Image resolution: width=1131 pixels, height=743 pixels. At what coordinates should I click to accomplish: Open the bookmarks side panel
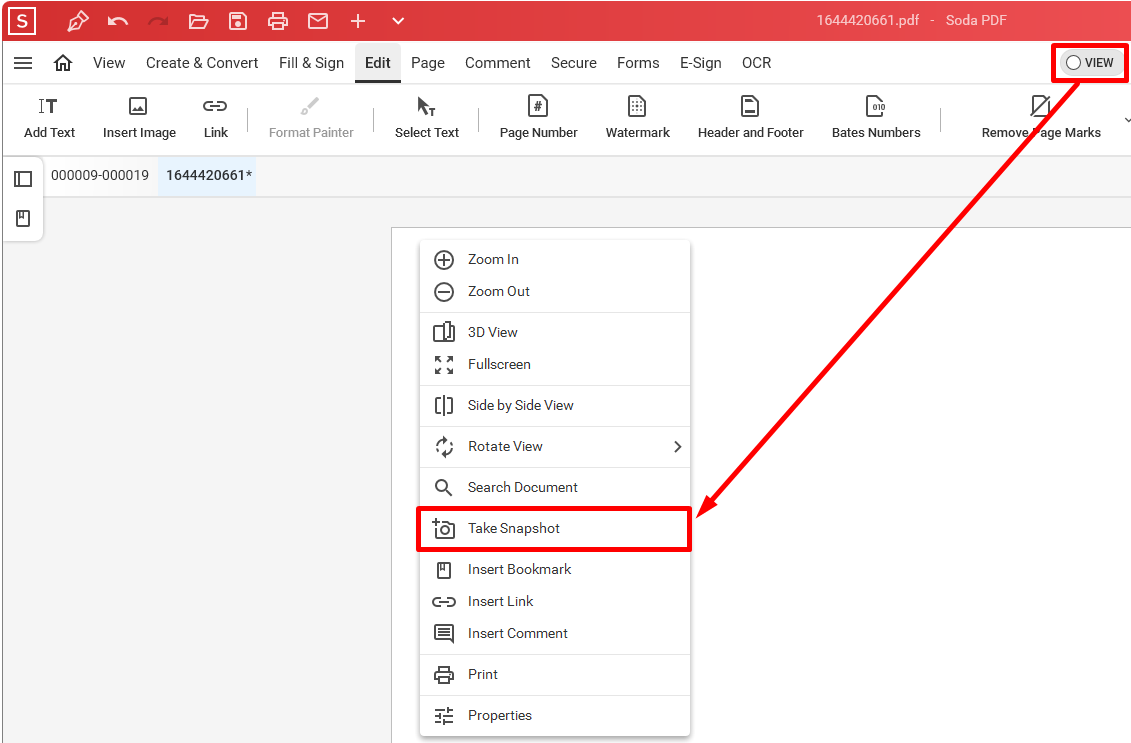pos(23,219)
